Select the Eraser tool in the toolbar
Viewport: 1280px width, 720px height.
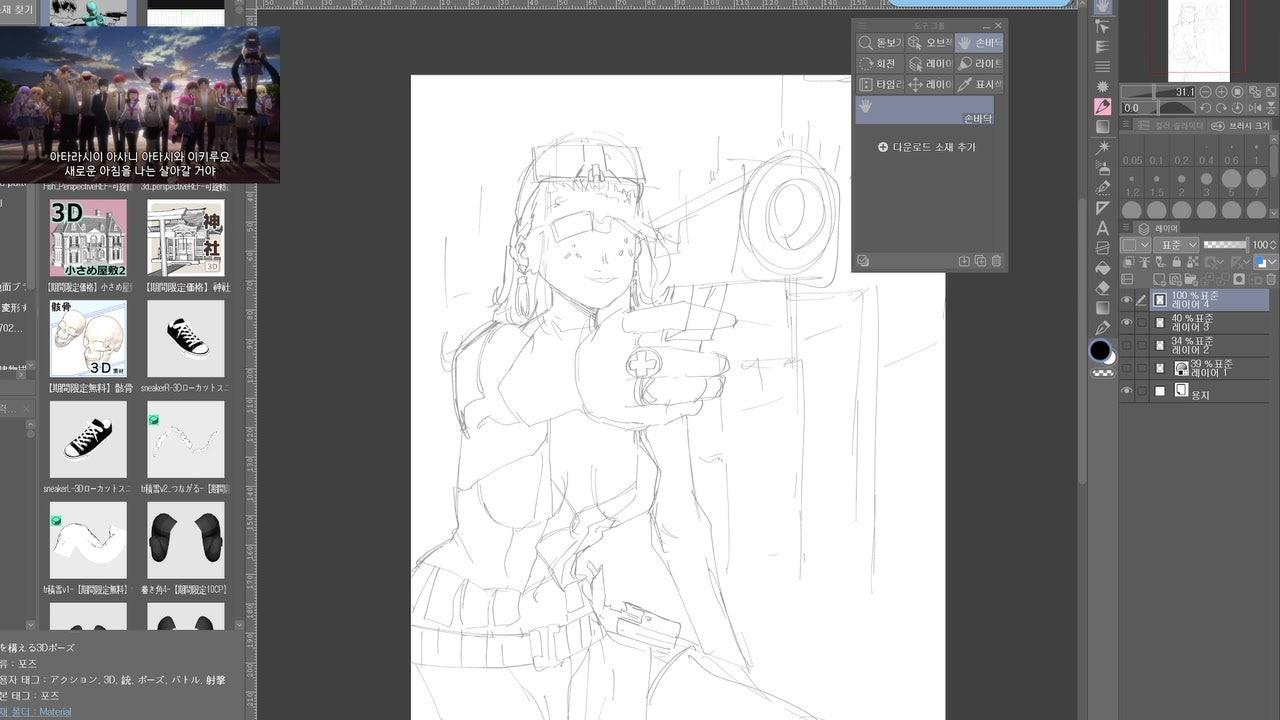[1103, 288]
